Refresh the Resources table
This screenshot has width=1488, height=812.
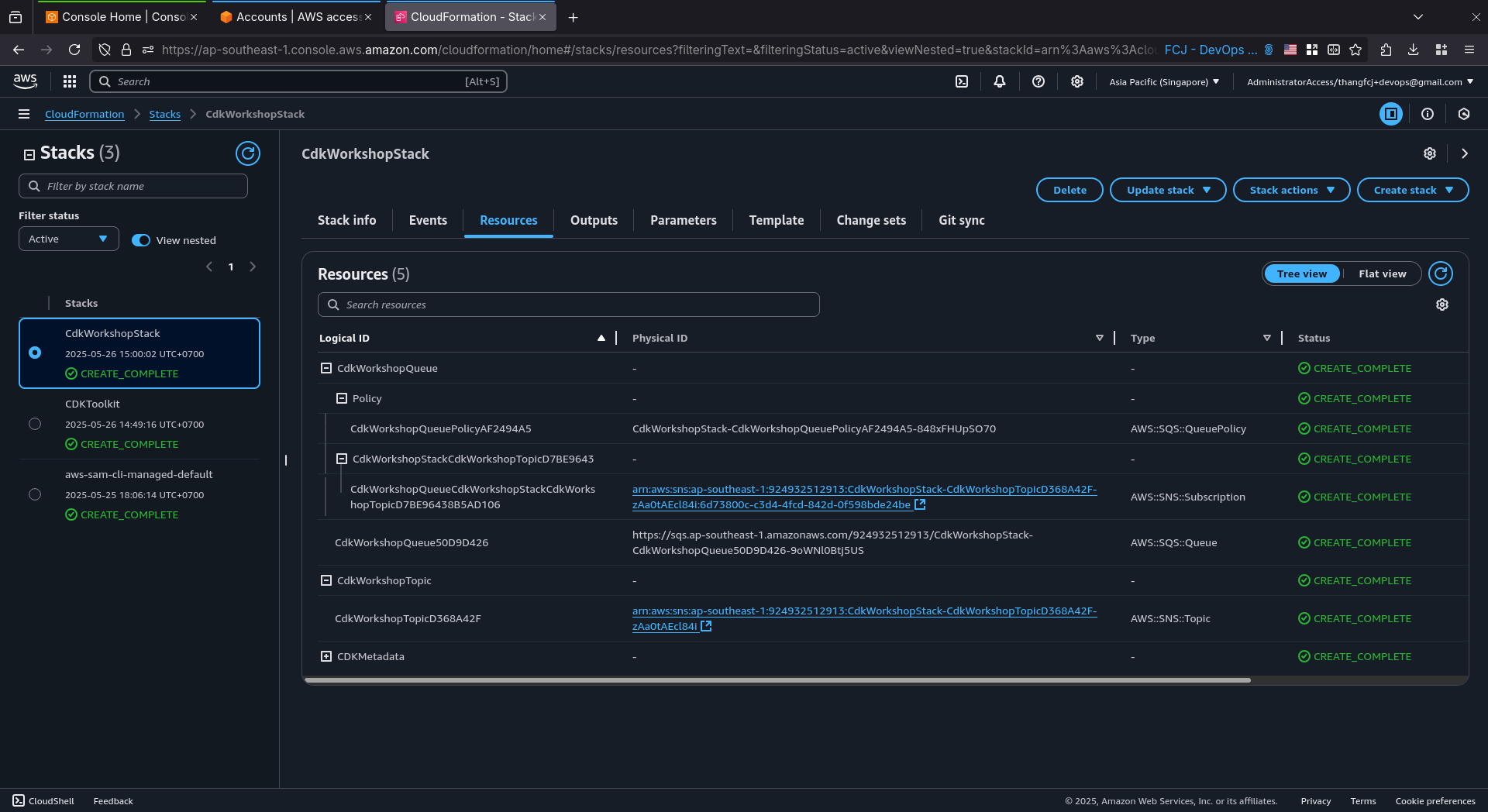(1441, 274)
